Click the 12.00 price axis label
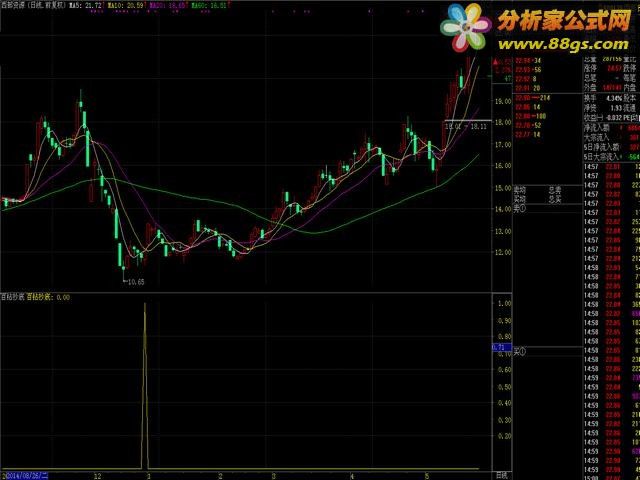The image size is (640, 480). pos(502,252)
